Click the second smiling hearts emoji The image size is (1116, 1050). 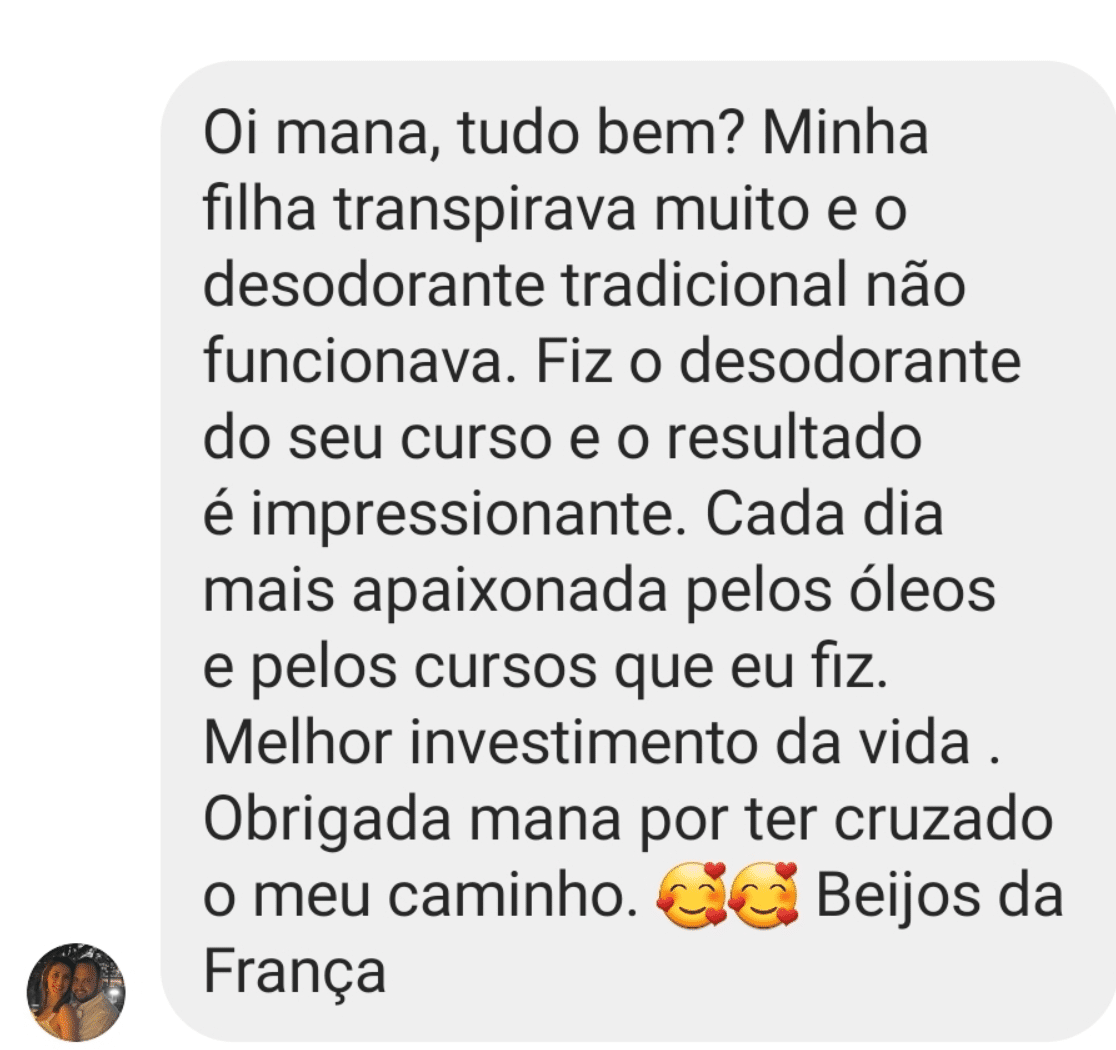click(763, 894)
